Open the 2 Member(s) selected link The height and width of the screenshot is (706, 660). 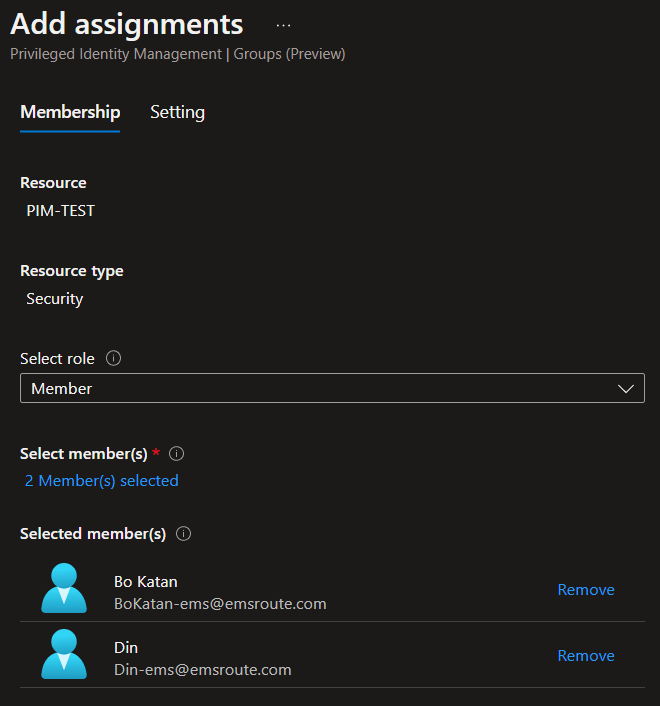pos(101,481)
